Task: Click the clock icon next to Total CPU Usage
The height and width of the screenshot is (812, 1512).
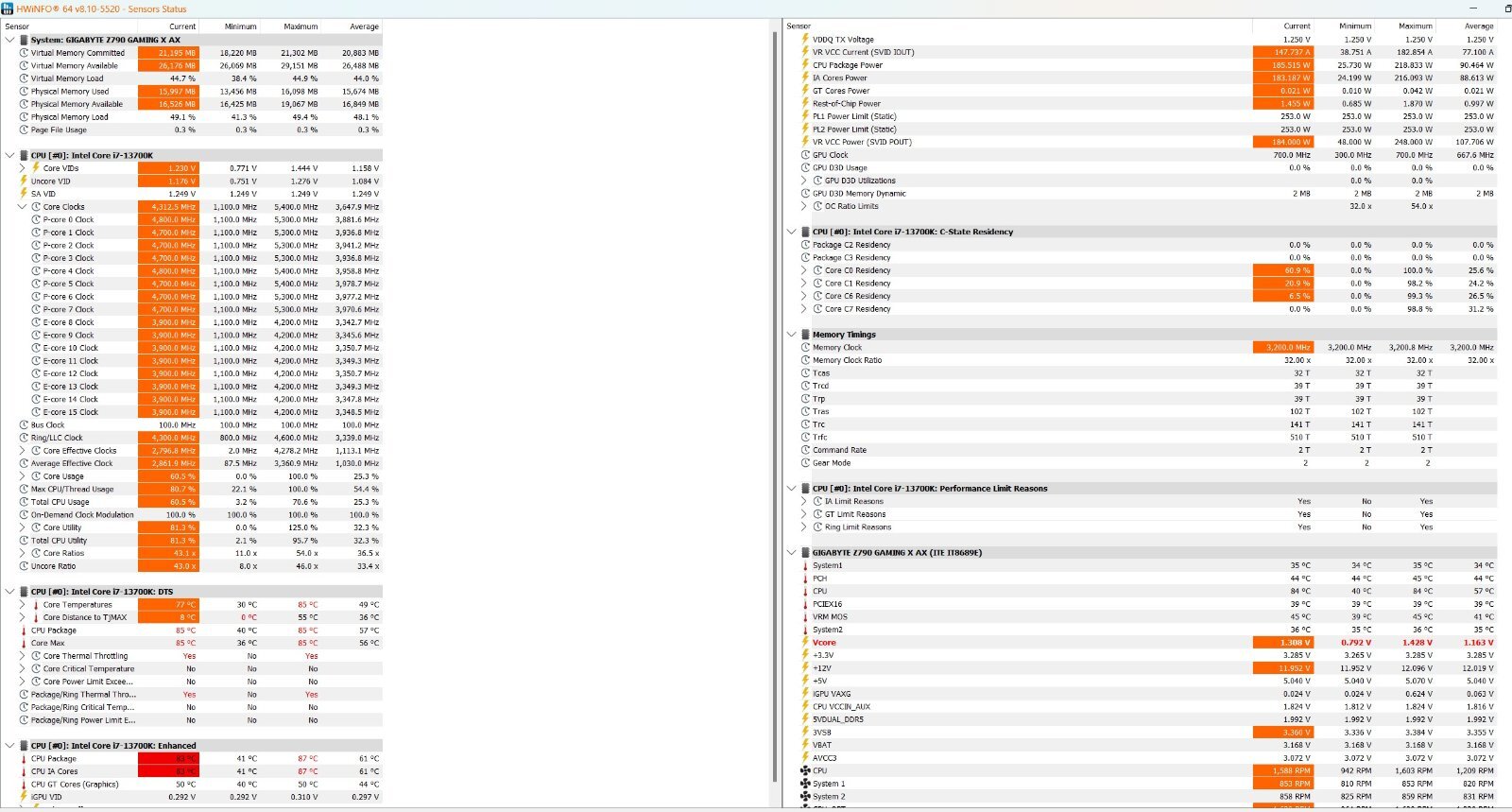Action: coord(24,502)
